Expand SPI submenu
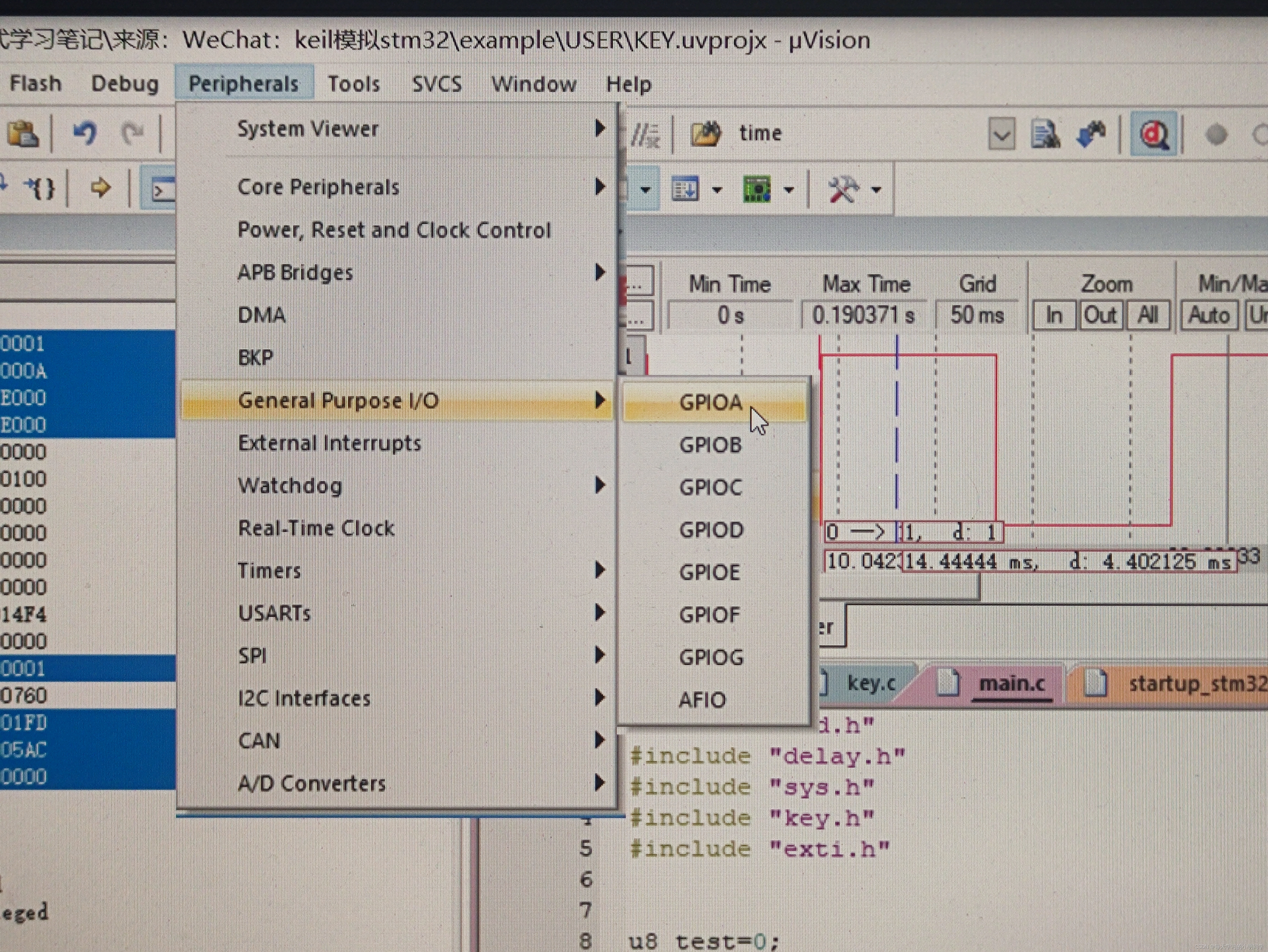This screenshot has height=952, width=1268. tap(397, 655)
